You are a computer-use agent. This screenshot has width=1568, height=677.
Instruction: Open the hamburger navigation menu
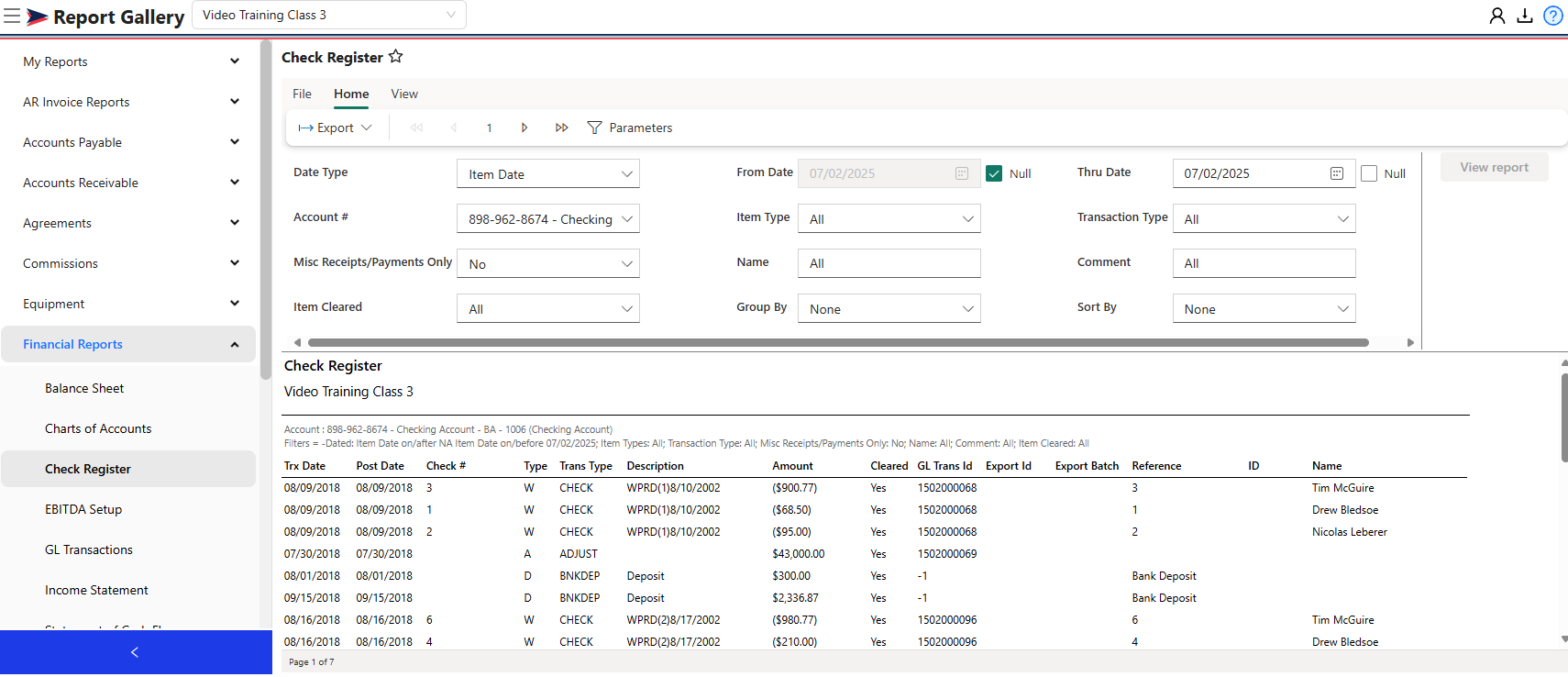(12, 16)
